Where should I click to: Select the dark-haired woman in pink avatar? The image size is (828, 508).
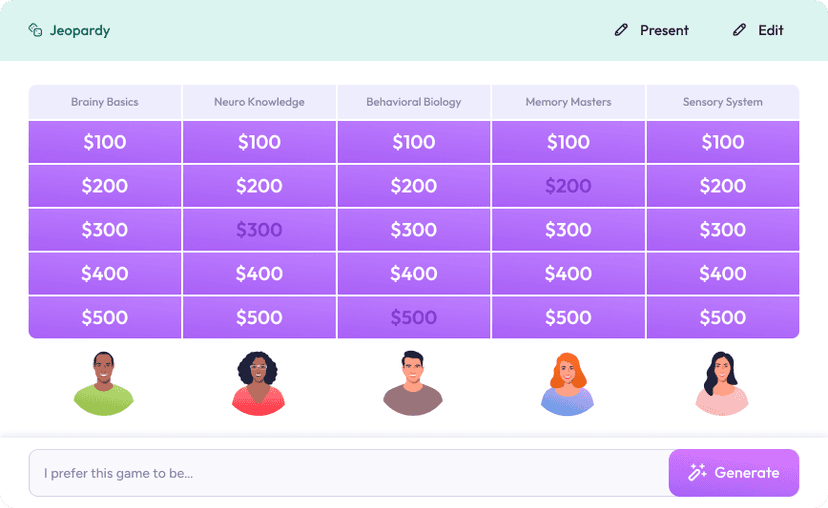[722, 383]
